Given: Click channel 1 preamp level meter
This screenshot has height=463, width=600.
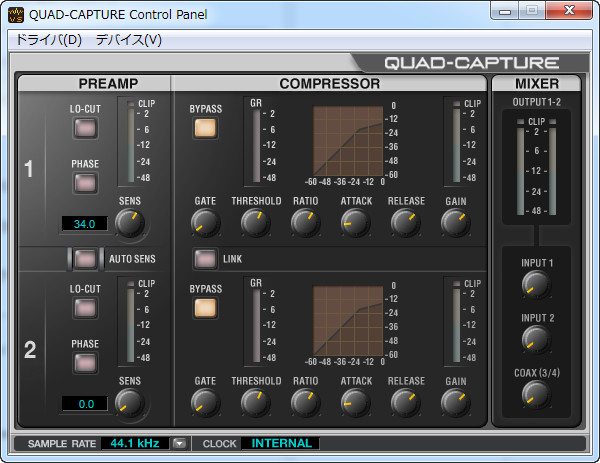Looking at the screenshot, I should [131, 142].
